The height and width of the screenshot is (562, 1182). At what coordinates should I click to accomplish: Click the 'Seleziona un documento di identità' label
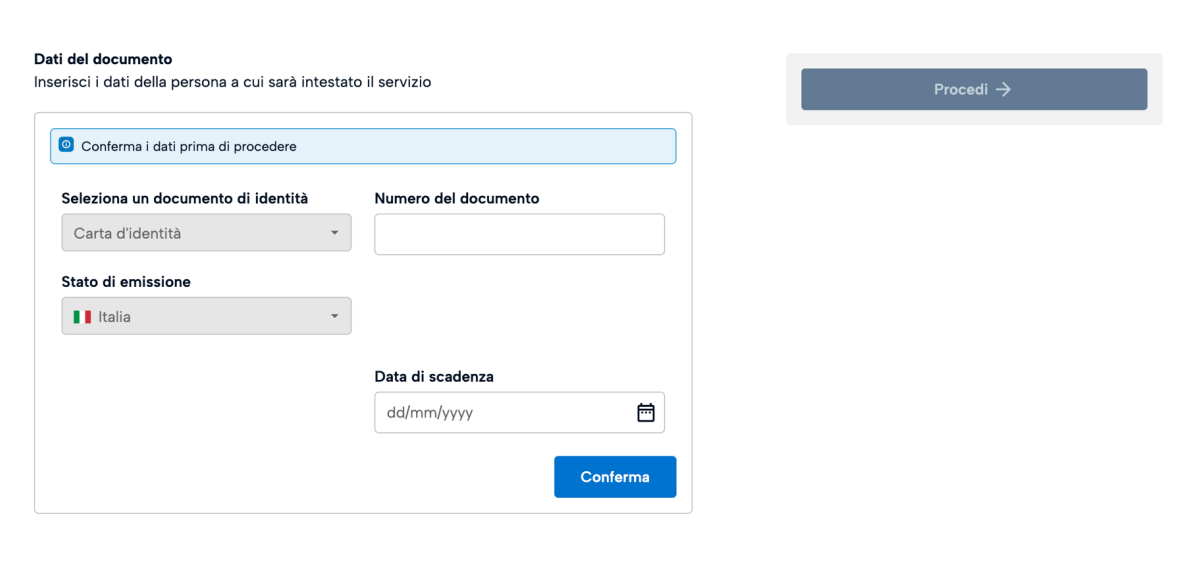click(185, 198)
